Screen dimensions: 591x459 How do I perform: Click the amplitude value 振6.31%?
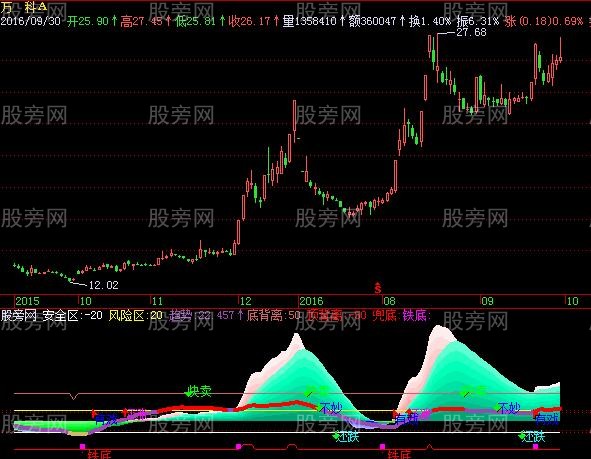pyautogui.click(x=478, y=21)
